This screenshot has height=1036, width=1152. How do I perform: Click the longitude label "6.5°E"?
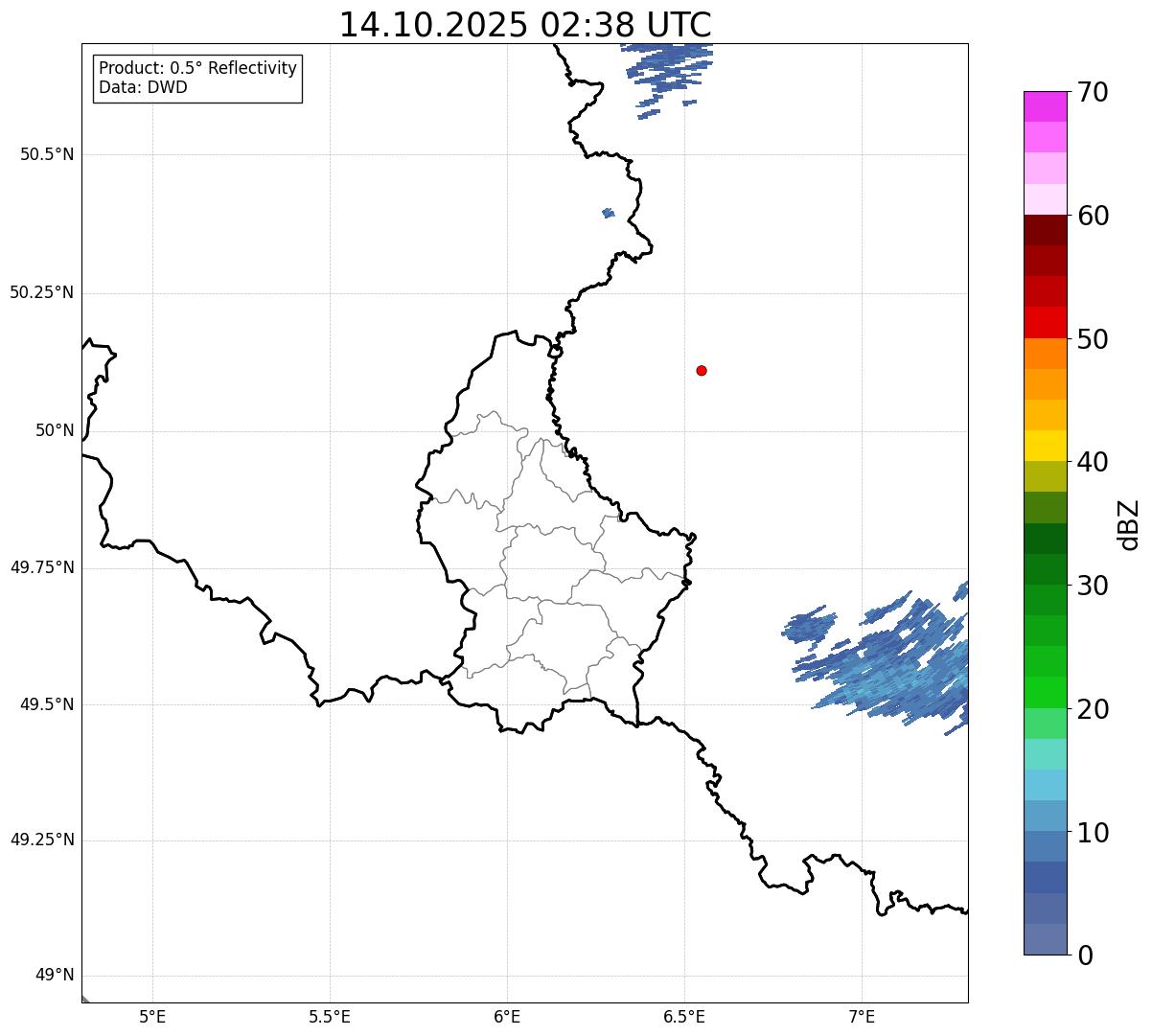[684, 1016]
